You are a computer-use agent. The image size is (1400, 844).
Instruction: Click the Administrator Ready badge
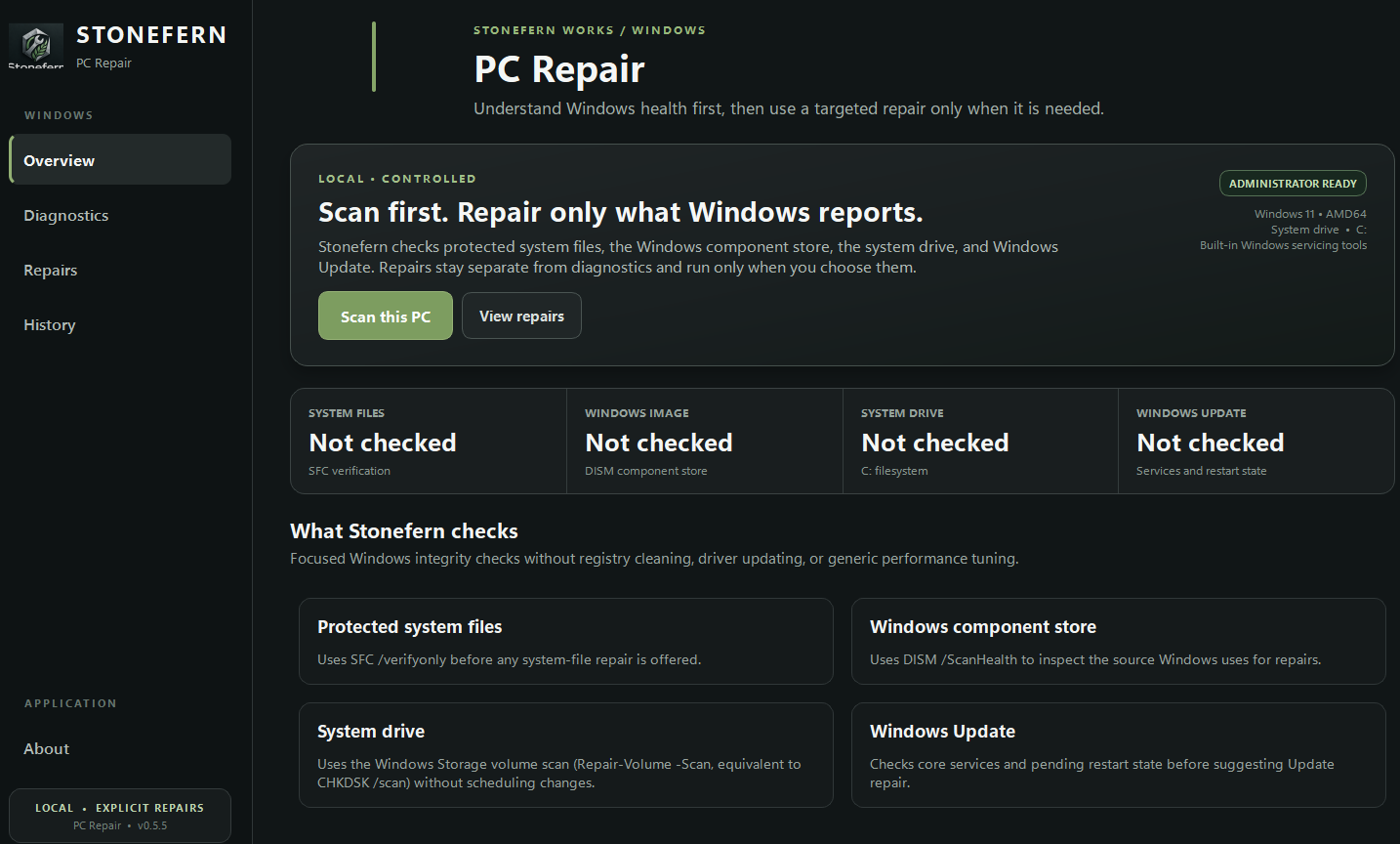pyautogui.click(x=1293, y=184)
